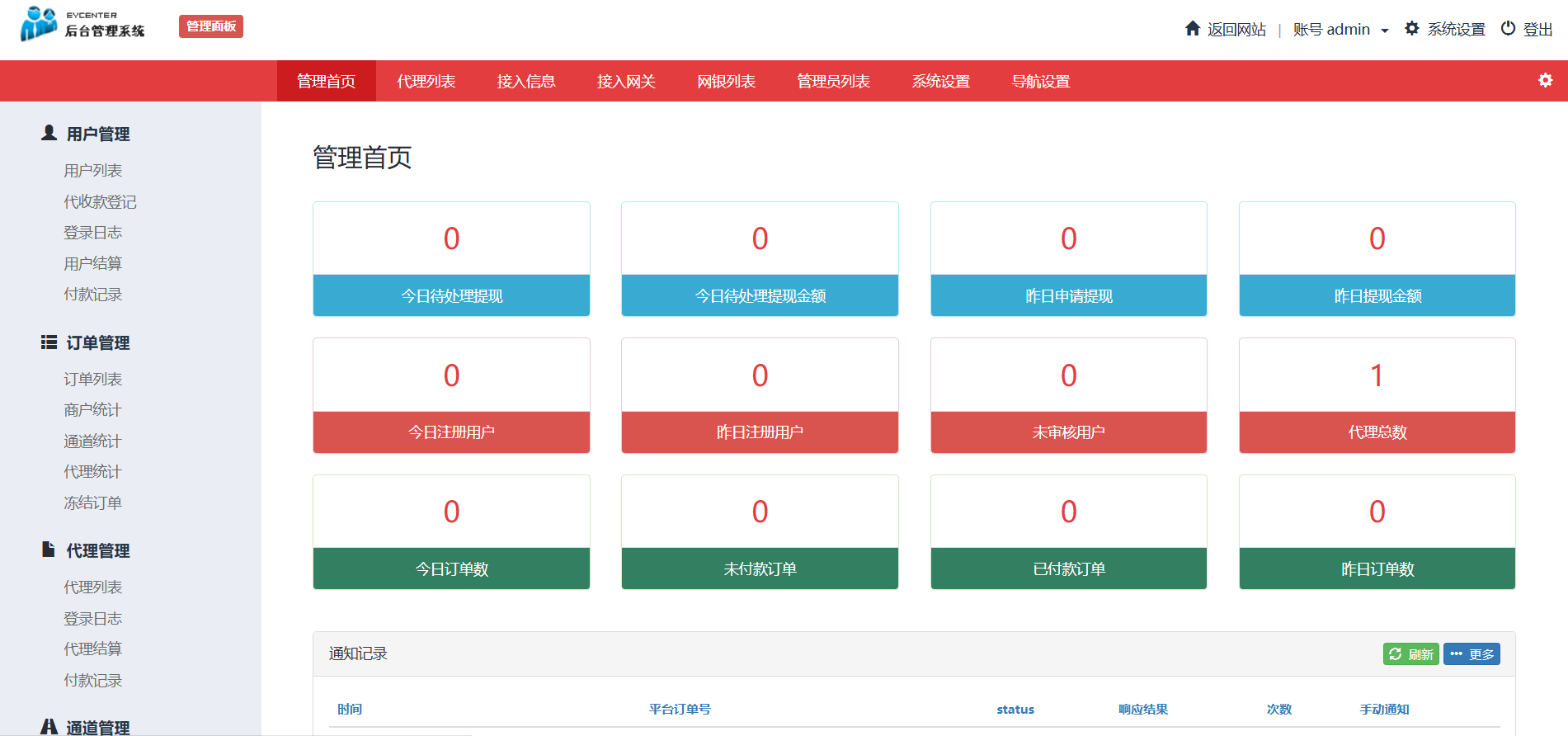Open 付款记录 under 代理管理
Viewport: 1568px width, 736px height.
(x=93, y=681)
